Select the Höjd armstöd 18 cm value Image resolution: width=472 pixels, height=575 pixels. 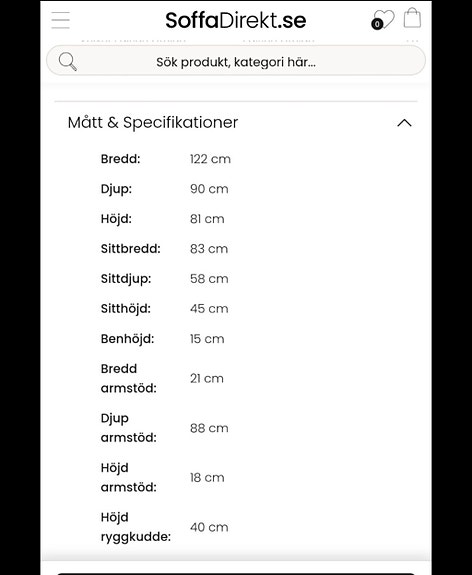tap(207, 477)
